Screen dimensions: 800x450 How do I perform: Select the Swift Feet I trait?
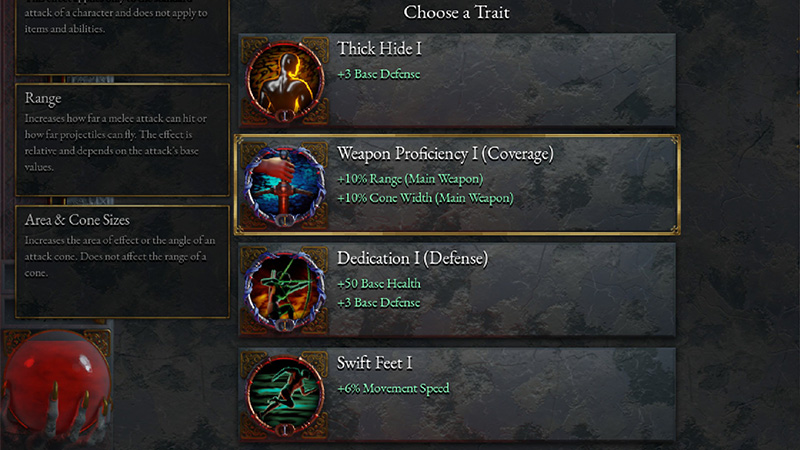375,362
